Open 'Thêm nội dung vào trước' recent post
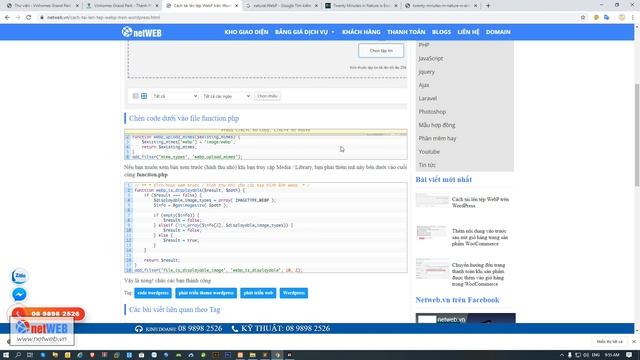 pos(480,237)
